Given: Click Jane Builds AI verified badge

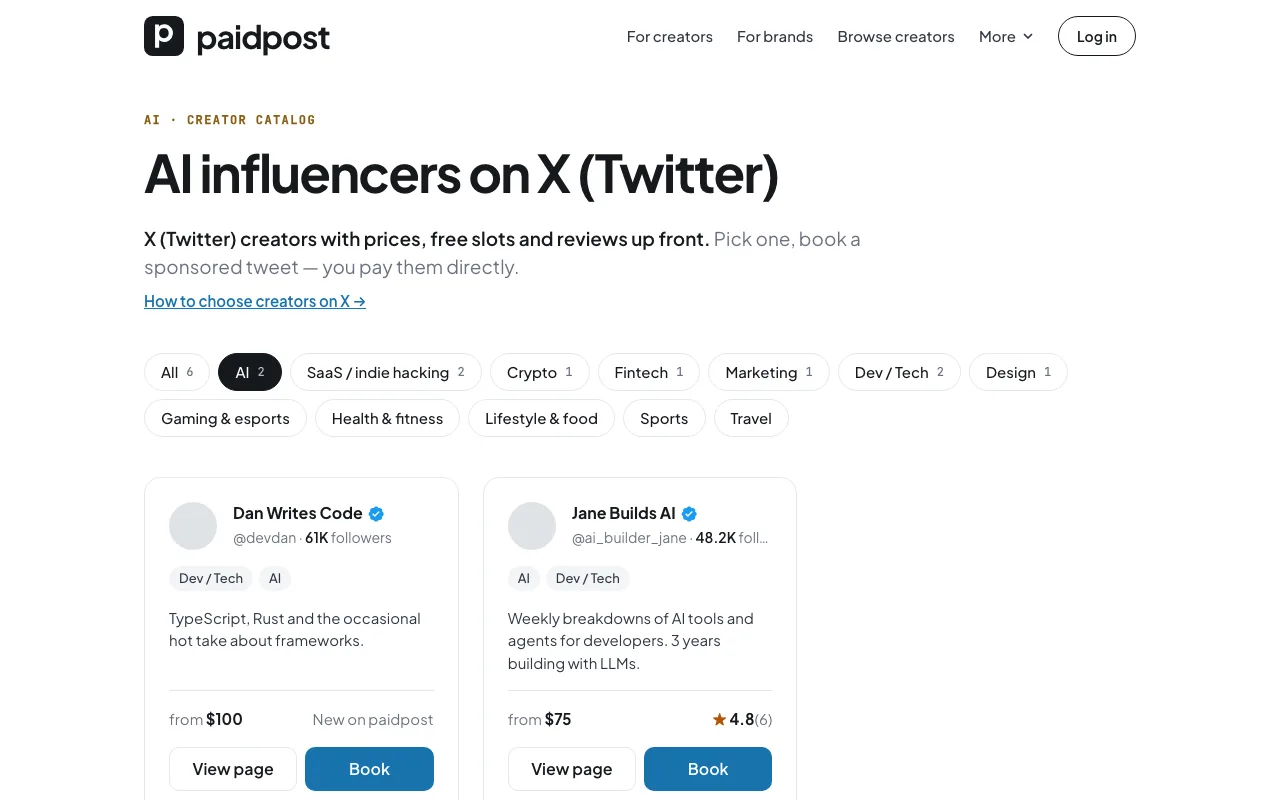Looking at the screenshot, I should (x=689, y=514).
